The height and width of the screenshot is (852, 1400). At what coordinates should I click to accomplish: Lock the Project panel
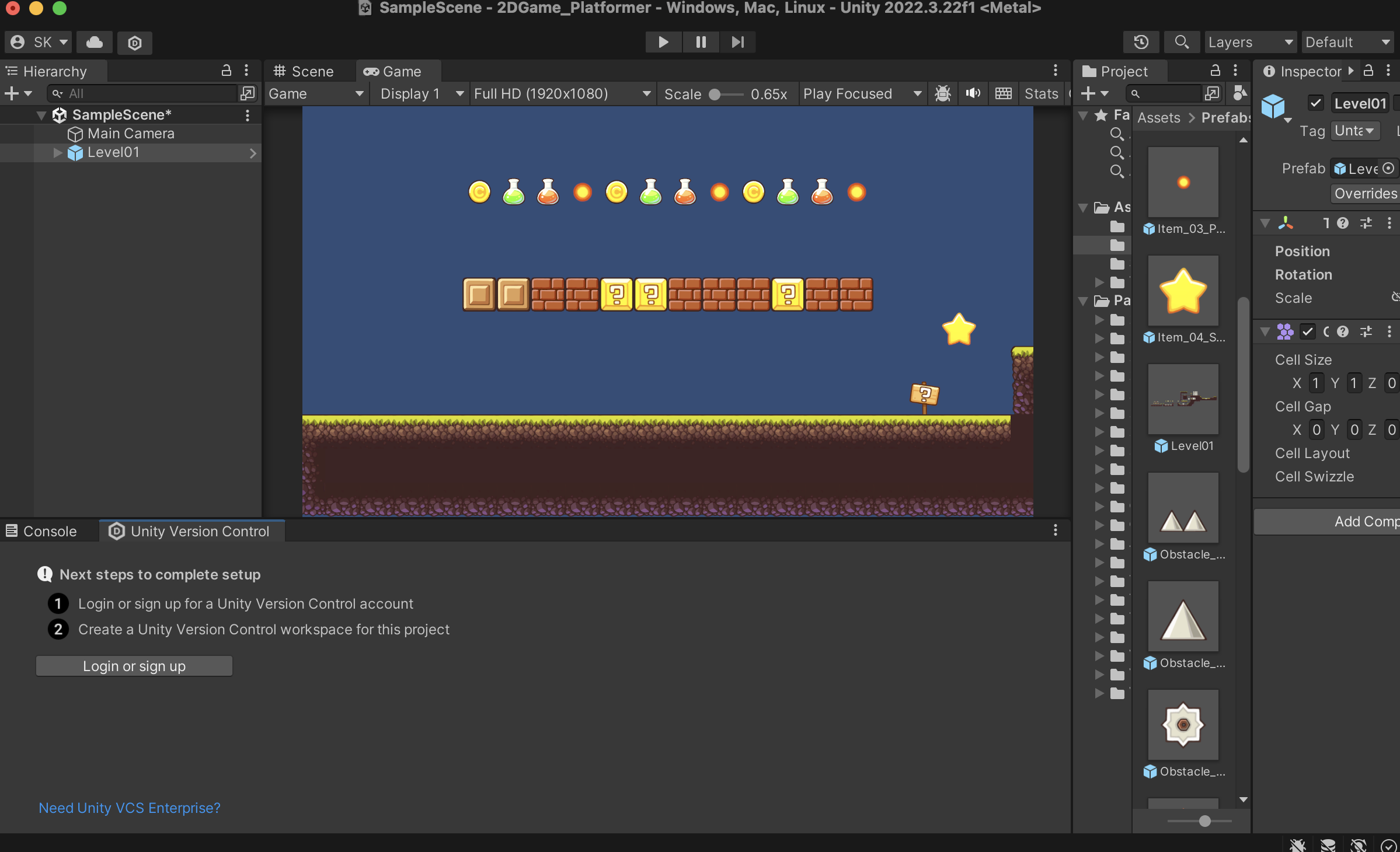(1216, 71)
